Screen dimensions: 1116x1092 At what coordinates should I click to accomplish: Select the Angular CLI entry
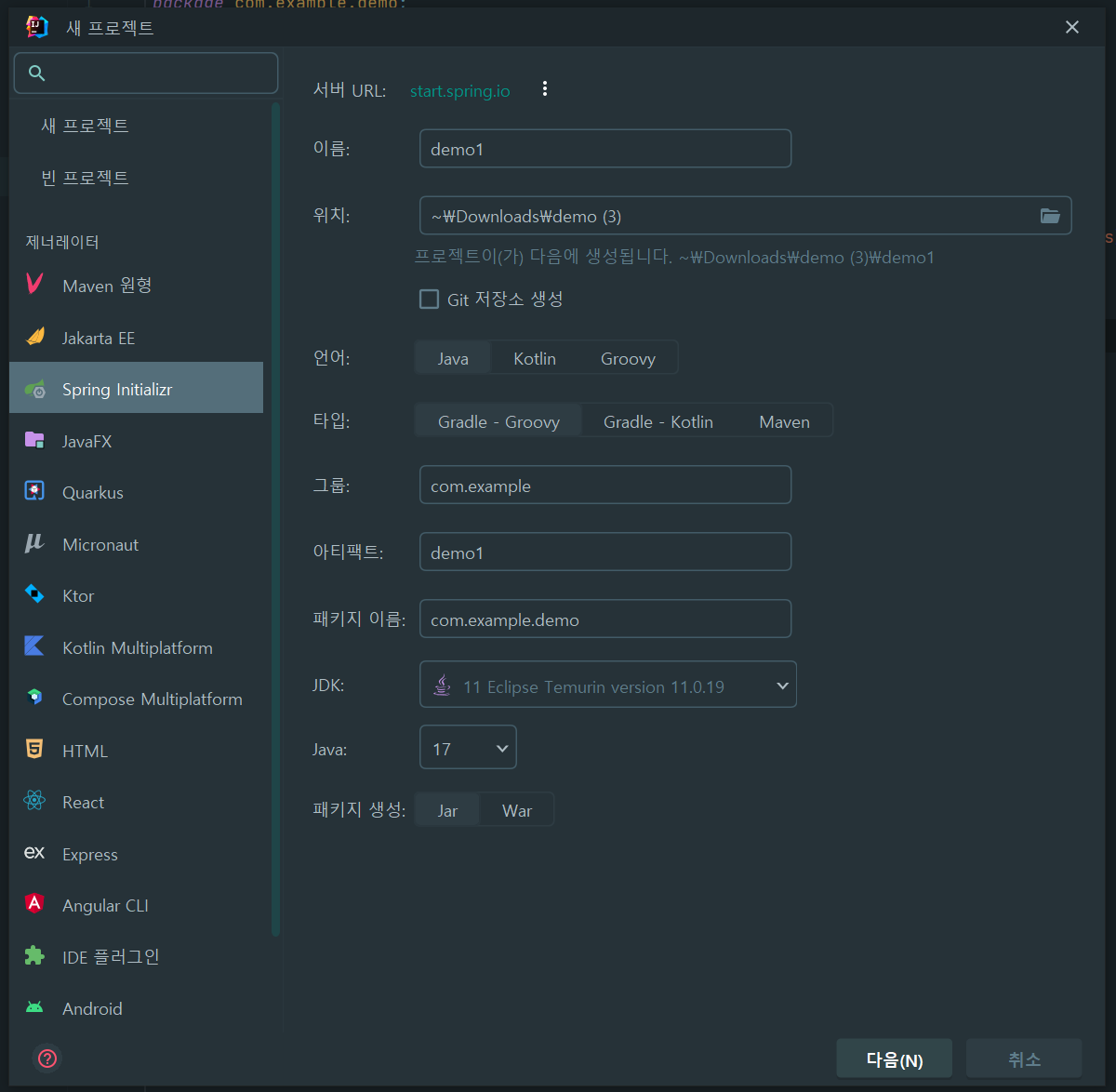tap(137, 905)
